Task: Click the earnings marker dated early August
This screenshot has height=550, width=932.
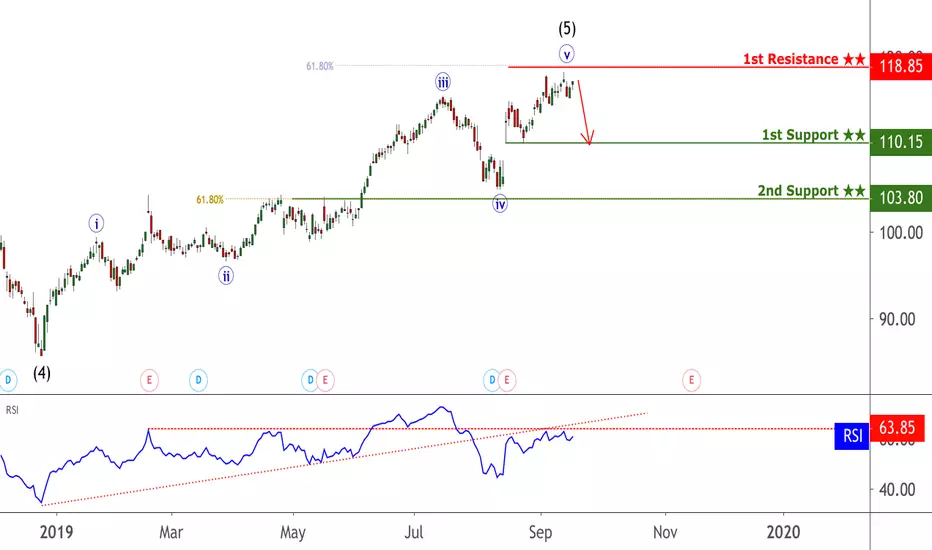Action: coord(507,380)
